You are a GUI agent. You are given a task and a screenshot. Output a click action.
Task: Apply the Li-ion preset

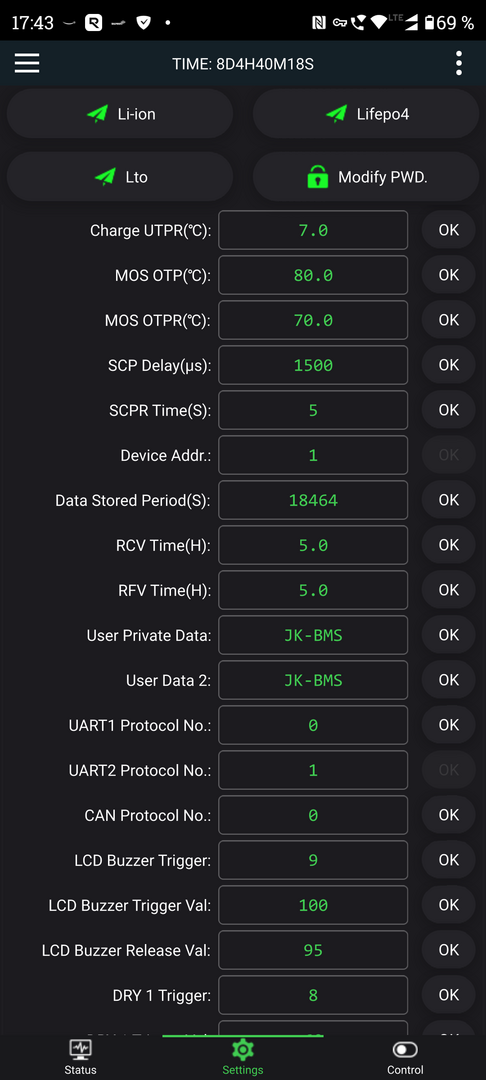tap(120, 114)
